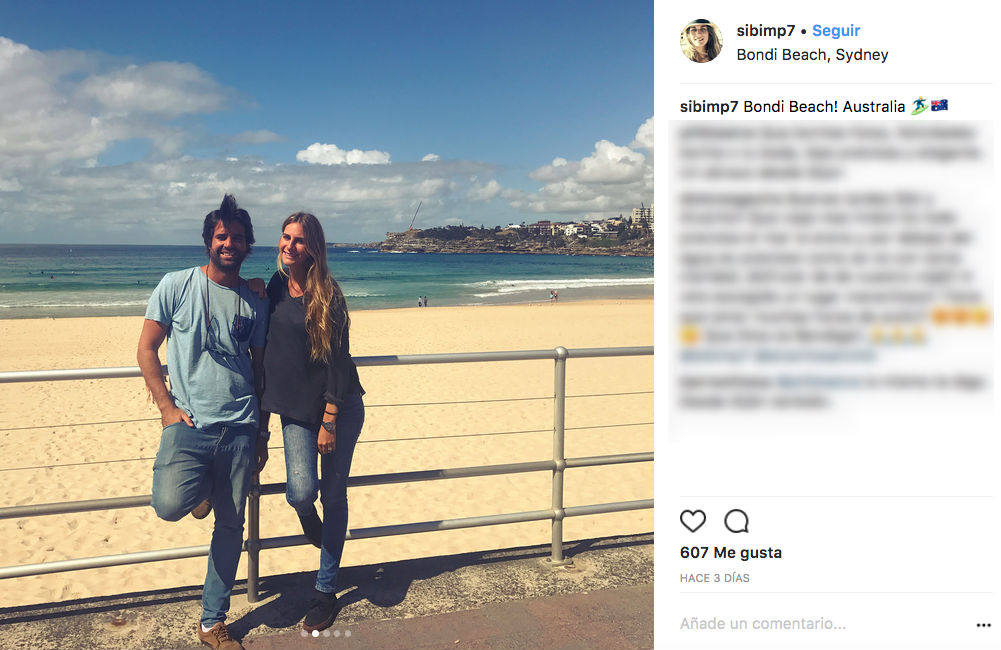Open sibimp7's profile picture avatar
The image size is (1001, 650).
702,41
